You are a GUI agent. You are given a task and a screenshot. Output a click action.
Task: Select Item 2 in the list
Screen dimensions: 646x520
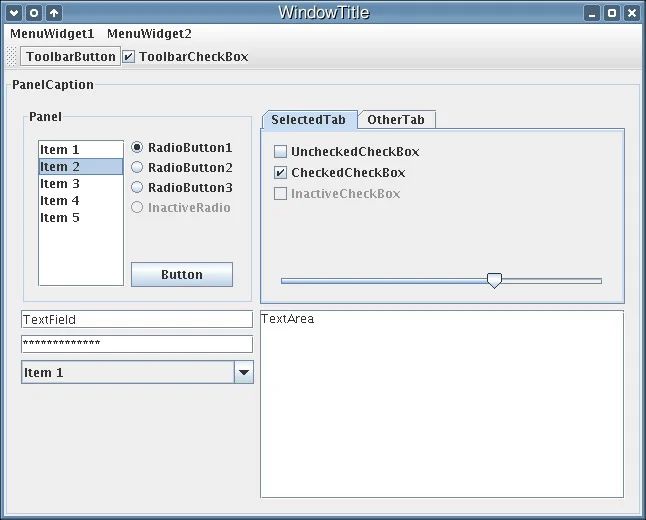click(x=81, y=166)
